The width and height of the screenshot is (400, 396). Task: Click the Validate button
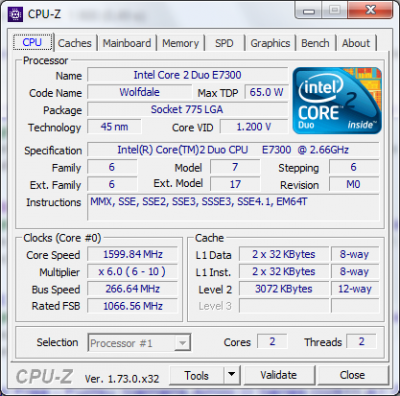tap(279, 375)
